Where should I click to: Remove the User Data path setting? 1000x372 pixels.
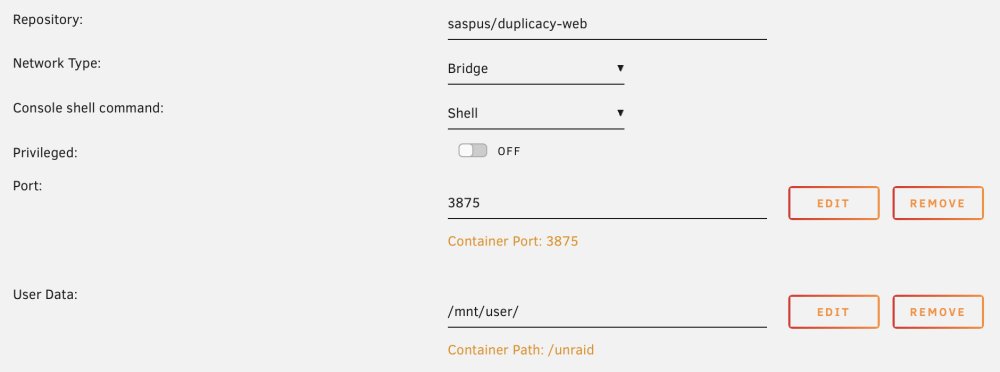[938, 312]
